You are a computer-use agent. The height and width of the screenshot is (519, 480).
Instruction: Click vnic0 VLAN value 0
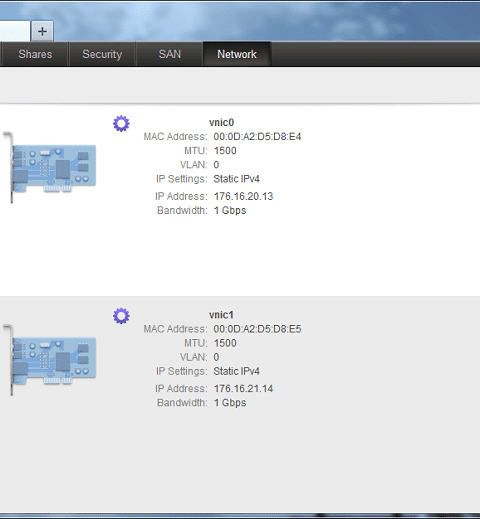click(216, 165)
